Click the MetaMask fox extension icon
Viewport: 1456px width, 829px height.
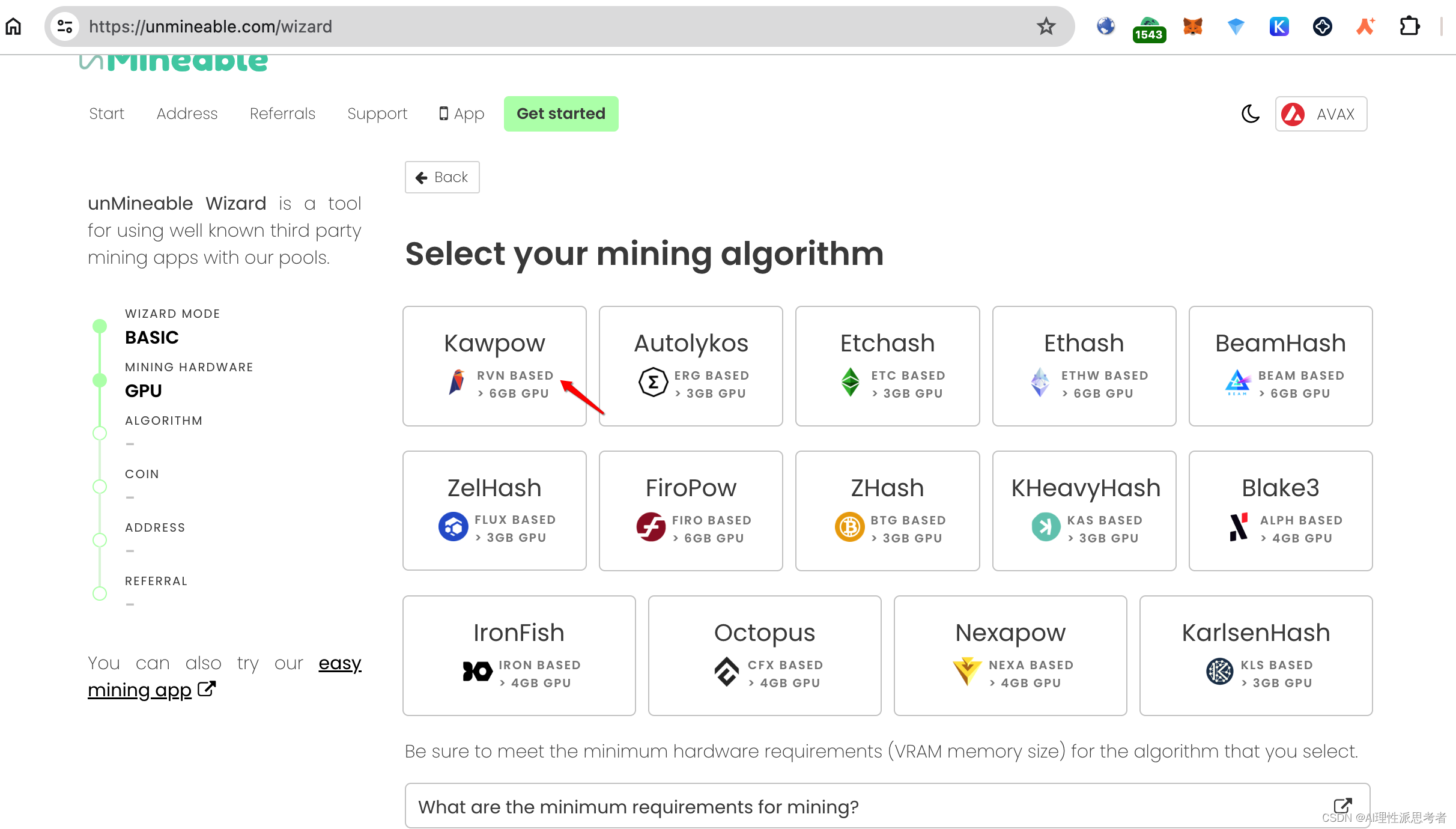pos(1192,26)
